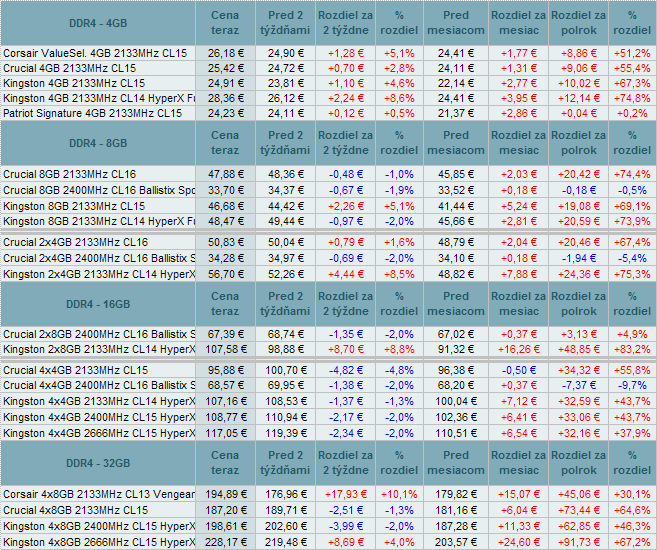Click the DDR4 - 8GB section heading

(98, 143)
